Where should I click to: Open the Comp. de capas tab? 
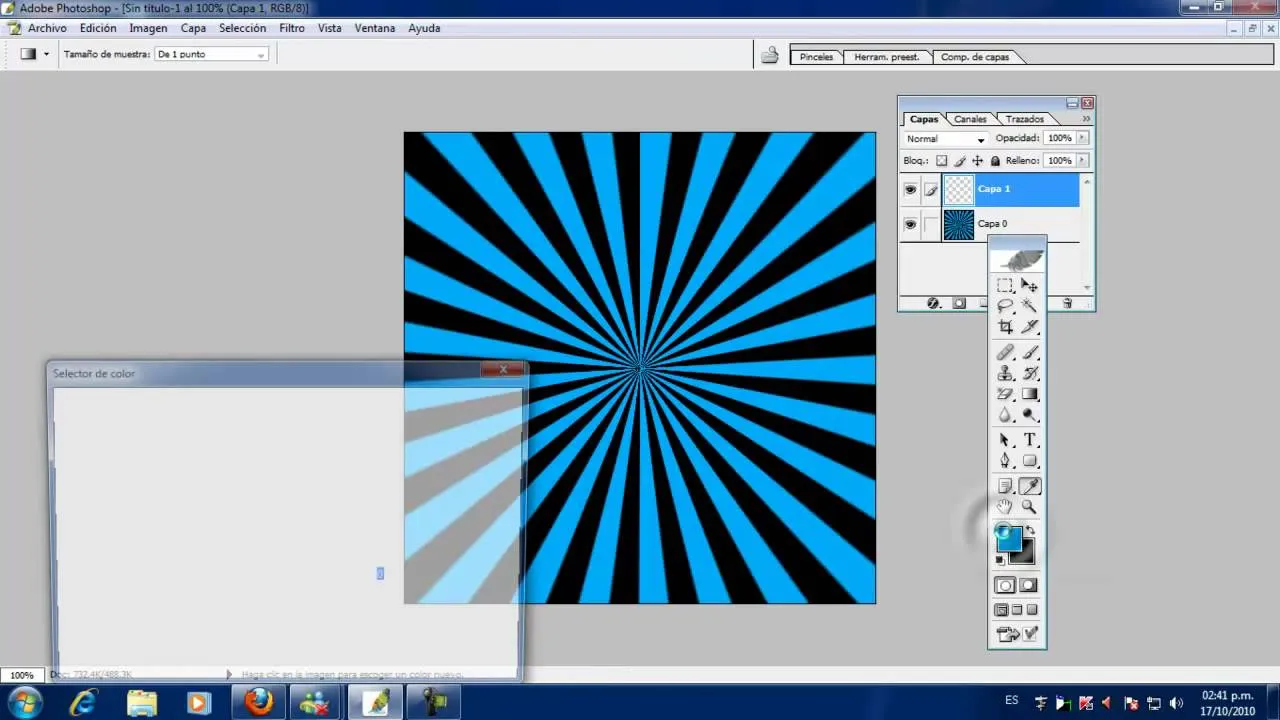pyautogui.click(x=975, y=57)
